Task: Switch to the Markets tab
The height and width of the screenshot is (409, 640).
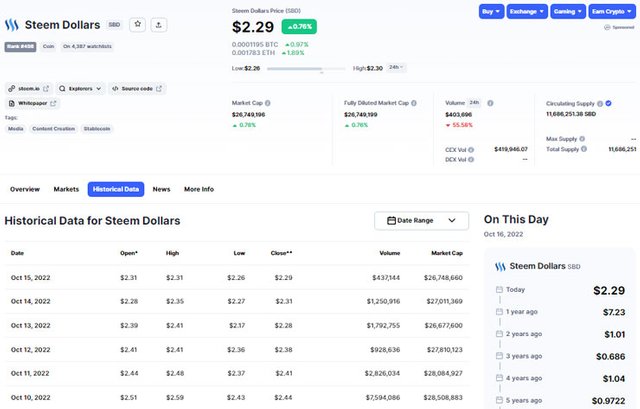Action: tap(66, 189)
